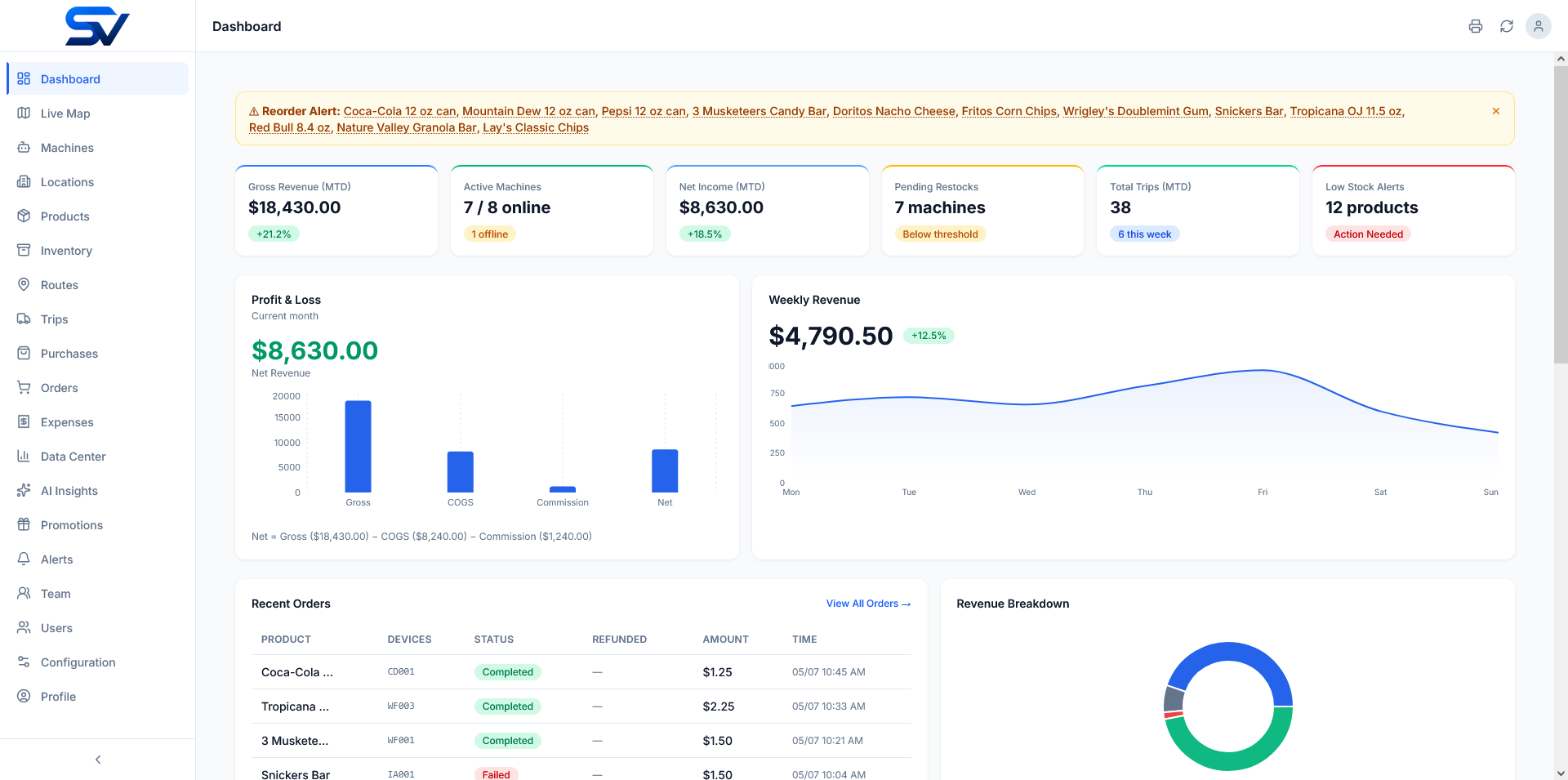
Task: Click the Team people icon
Action: pos(24,593)
